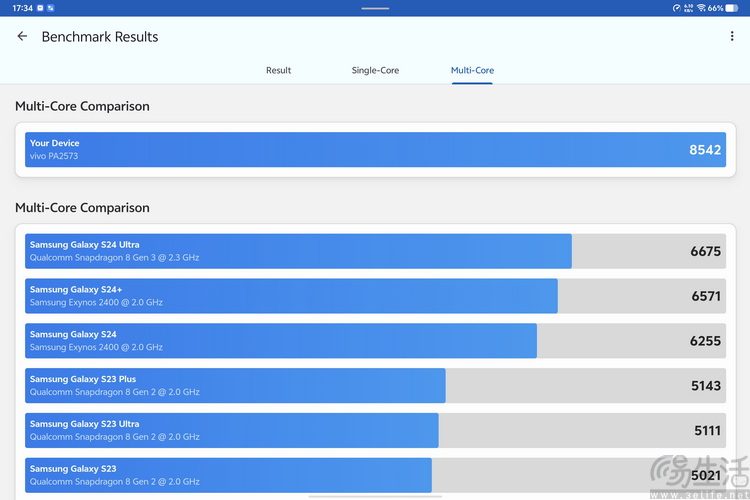Screen dimensions: 750x500
Task: Select the Multi-Core tab
Action: (472, 70)
